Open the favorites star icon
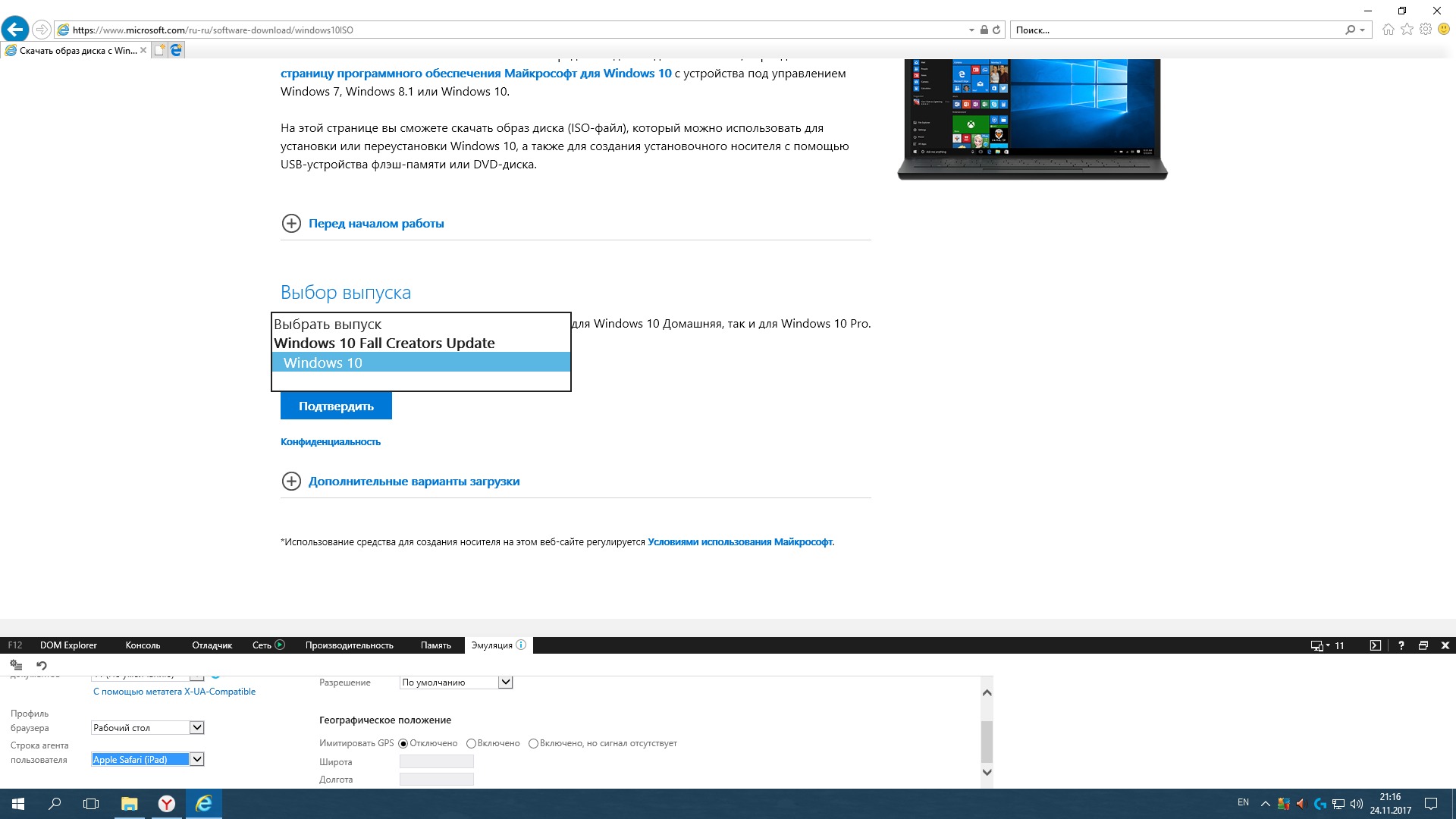The width and height of the screenshot is (1456, 819). tap(1407, 30)
